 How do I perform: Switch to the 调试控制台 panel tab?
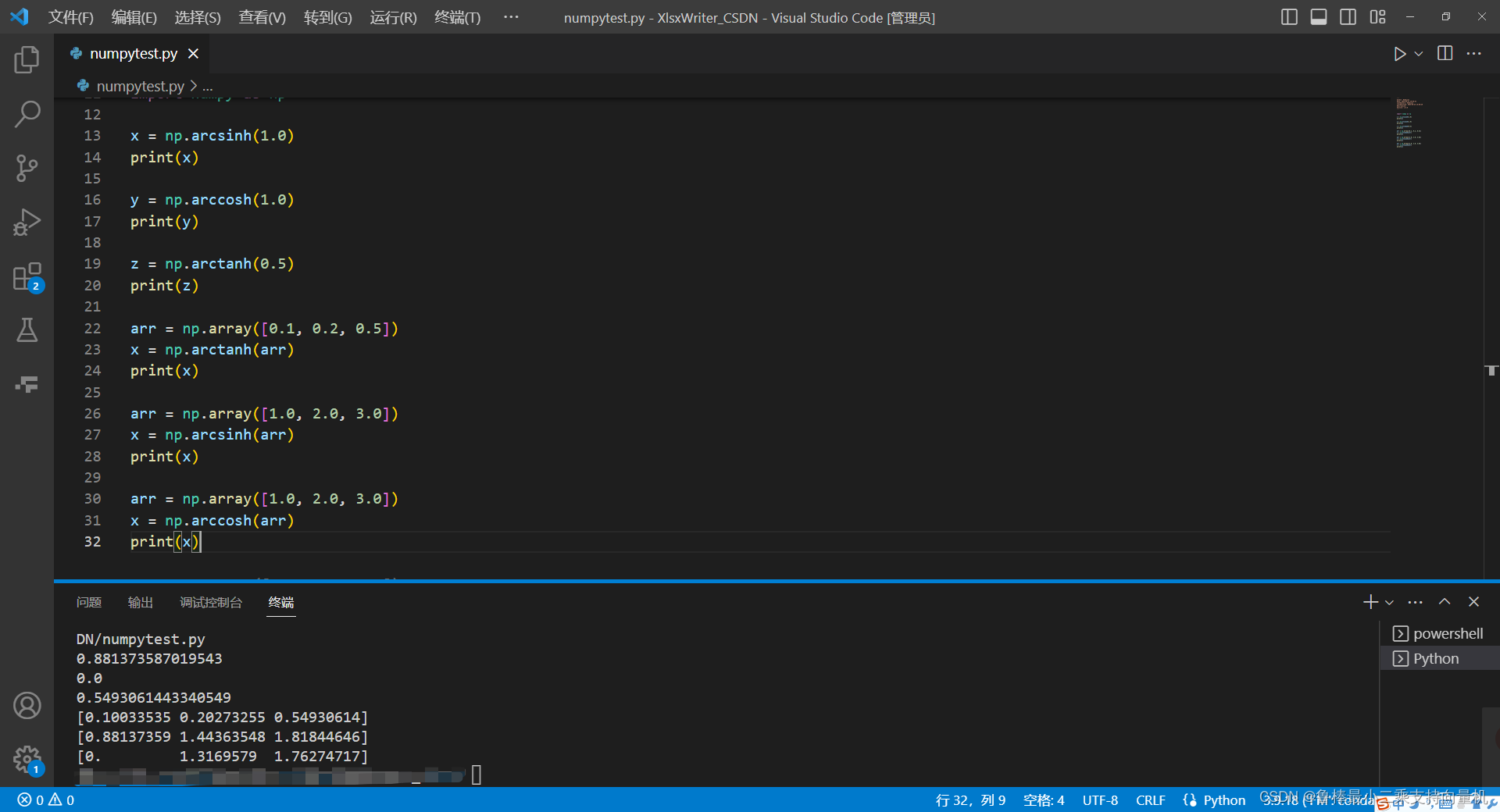pos(211,602)
